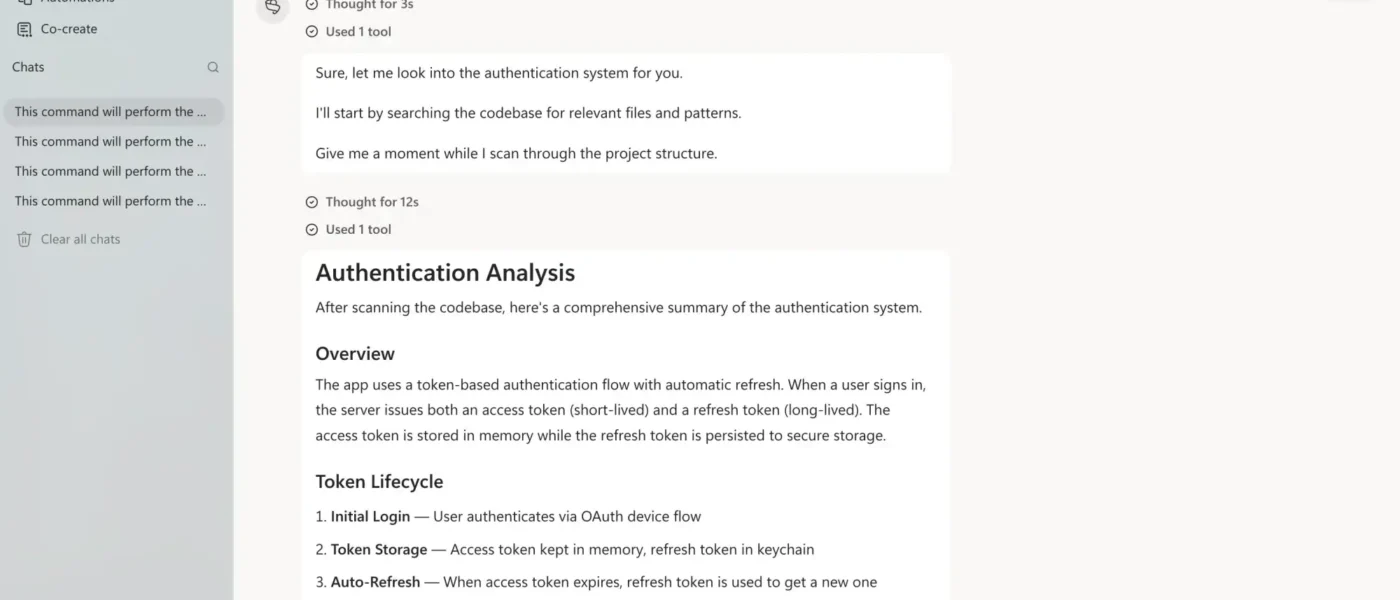Open the chat search magnifier icon

(213, 67)
